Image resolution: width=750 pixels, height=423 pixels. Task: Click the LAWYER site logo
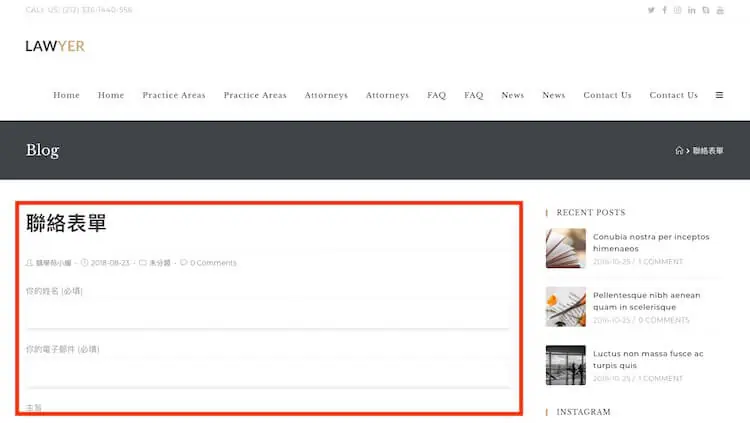(55, 46)
